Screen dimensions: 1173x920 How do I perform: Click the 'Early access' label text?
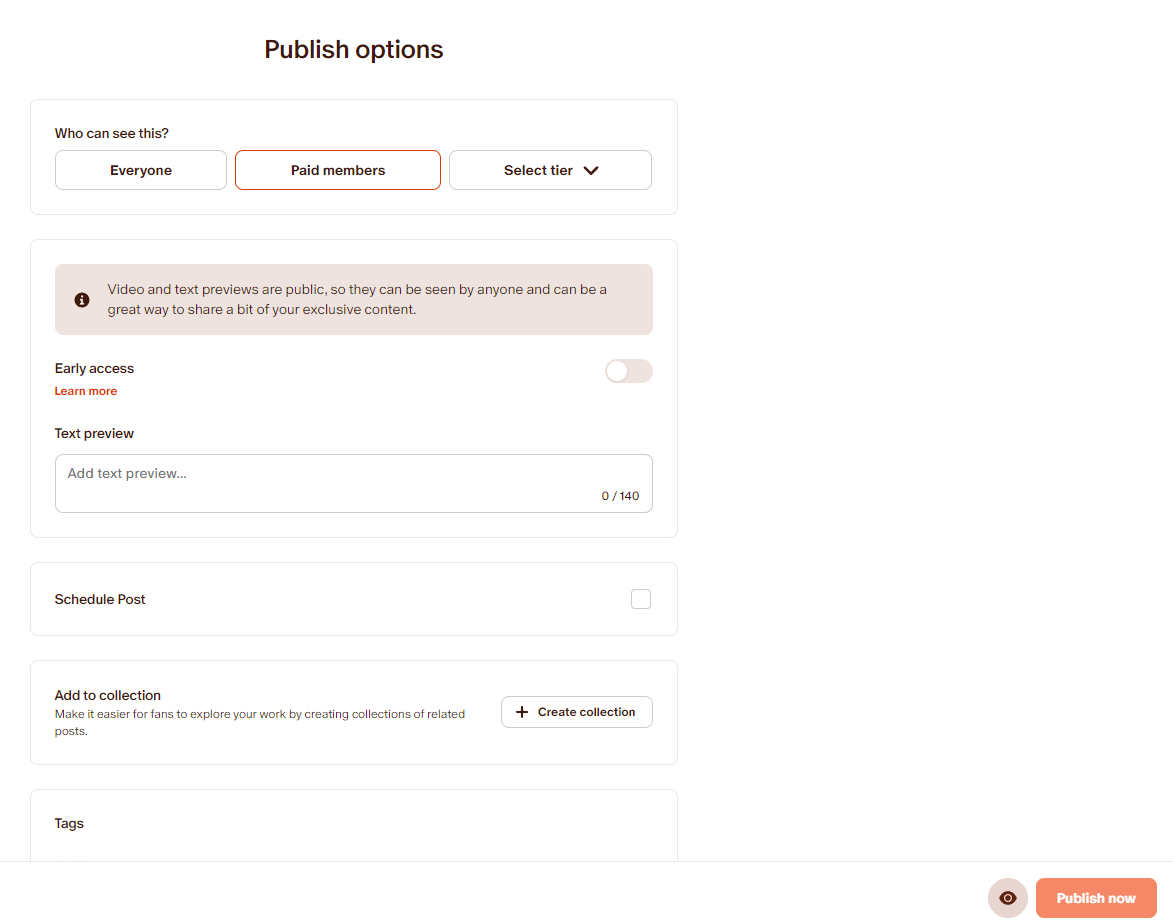click(94, 369)
